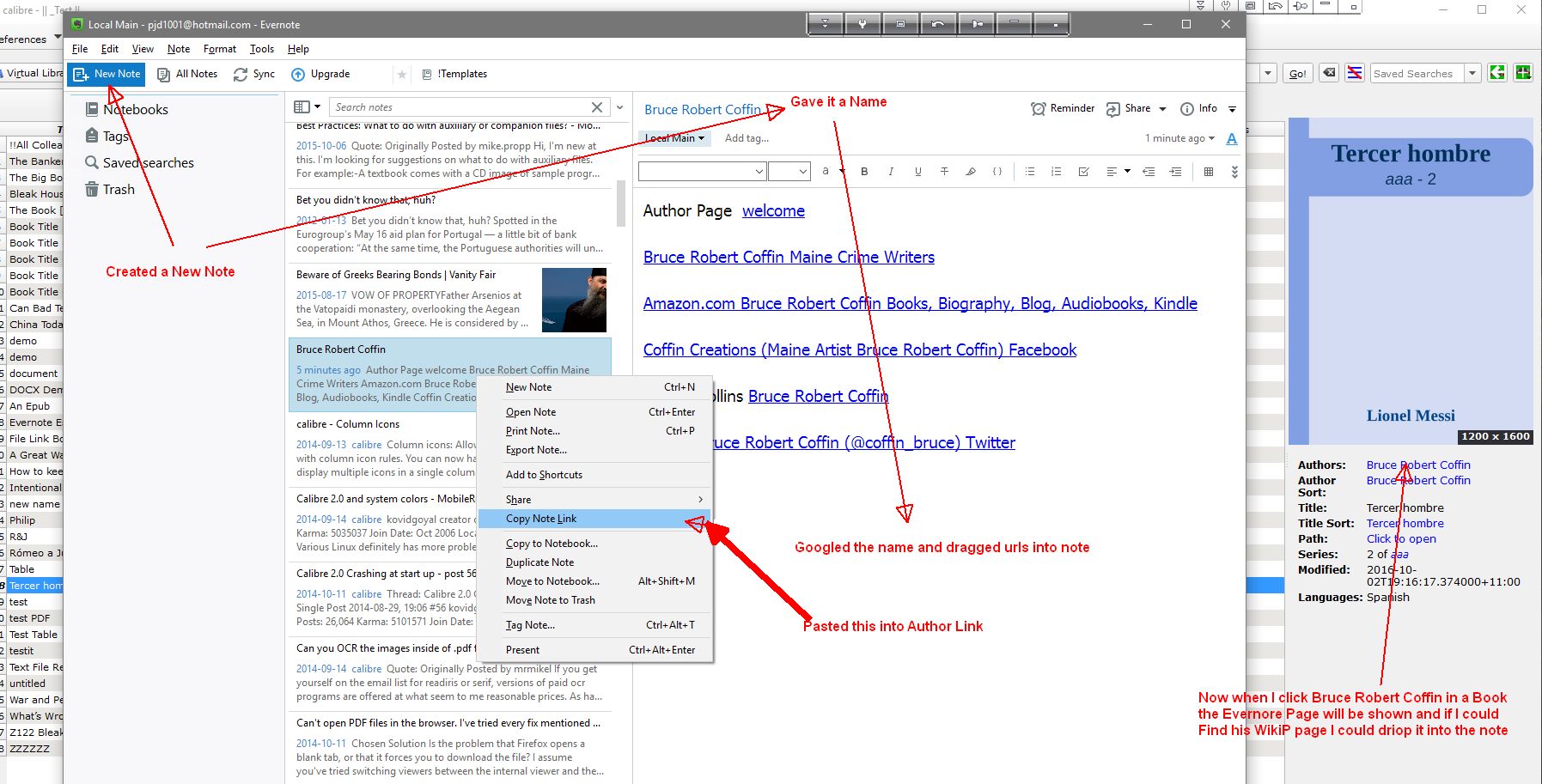Expand the search options chevron
This screenshot has width=1542, height=784.
click(620, 107)
